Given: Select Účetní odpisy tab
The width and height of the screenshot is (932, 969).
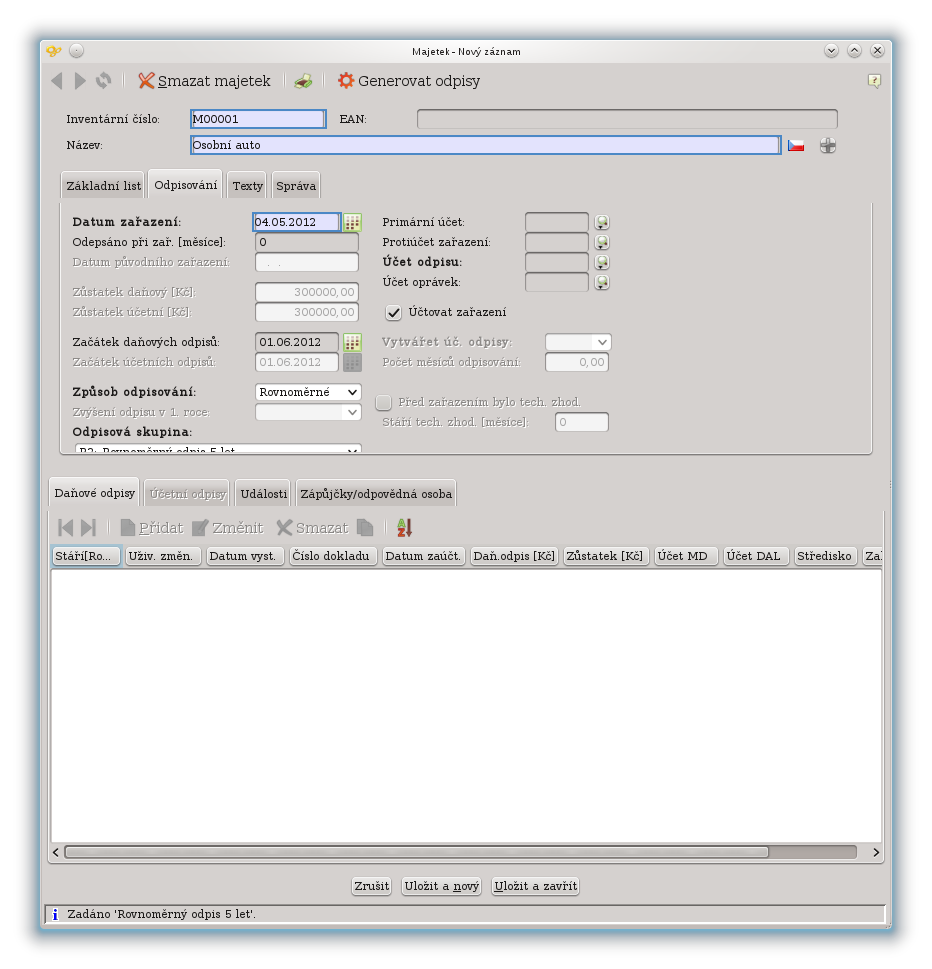Looking at the screenshot, I should click(188, 494).
